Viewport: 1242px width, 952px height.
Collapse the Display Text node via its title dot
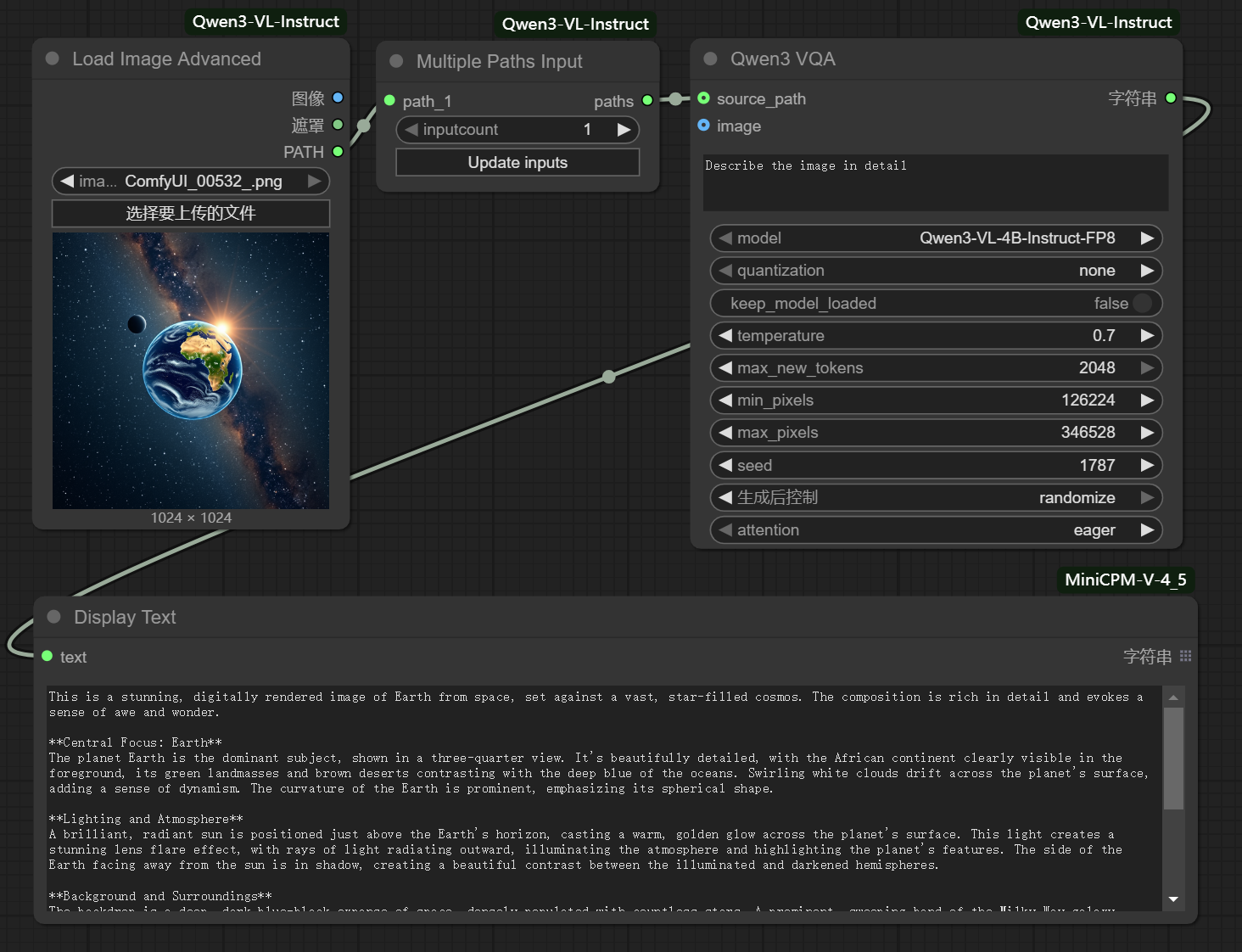point(53,617)
